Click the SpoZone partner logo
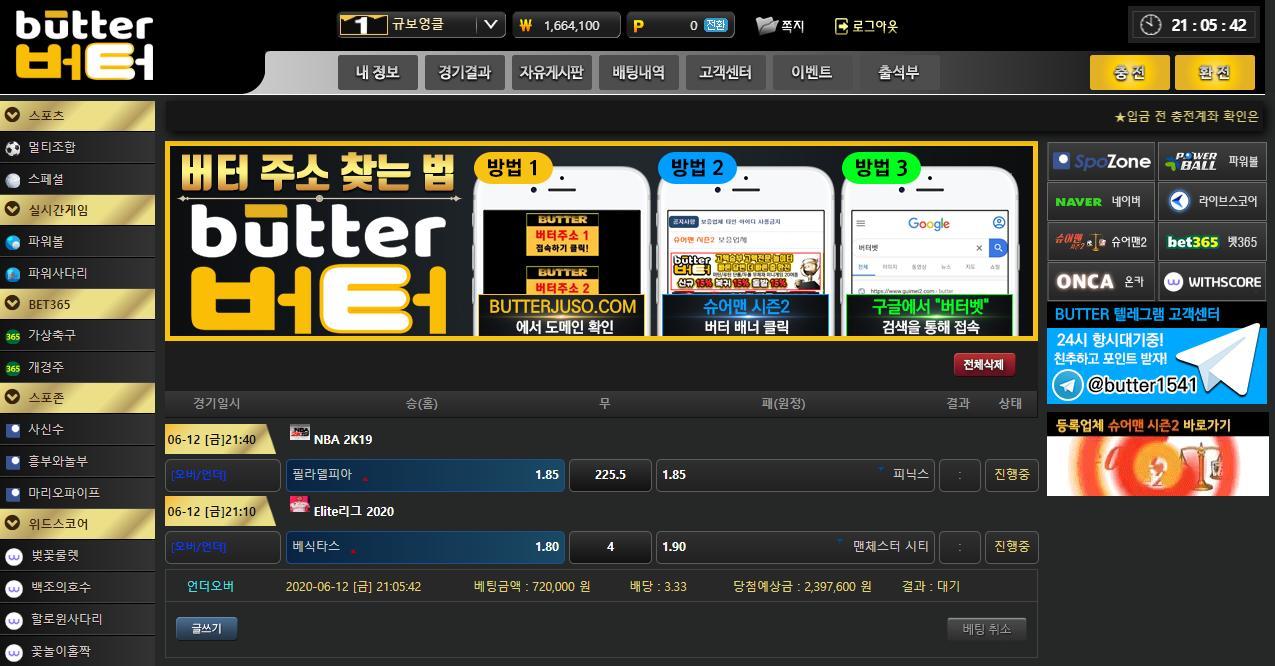The image size is (1275, 666). [1101, 161]
